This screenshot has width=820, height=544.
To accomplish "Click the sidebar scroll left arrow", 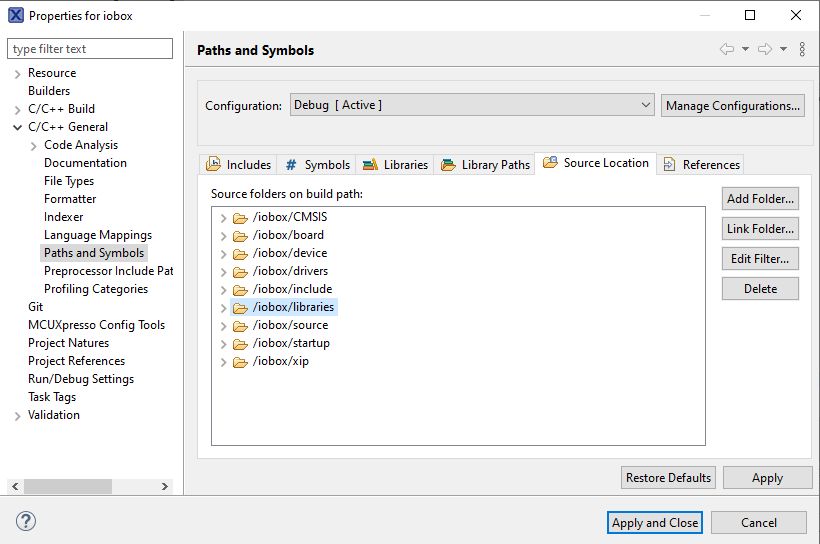I will pyautogui.click(x=15, y=486).
